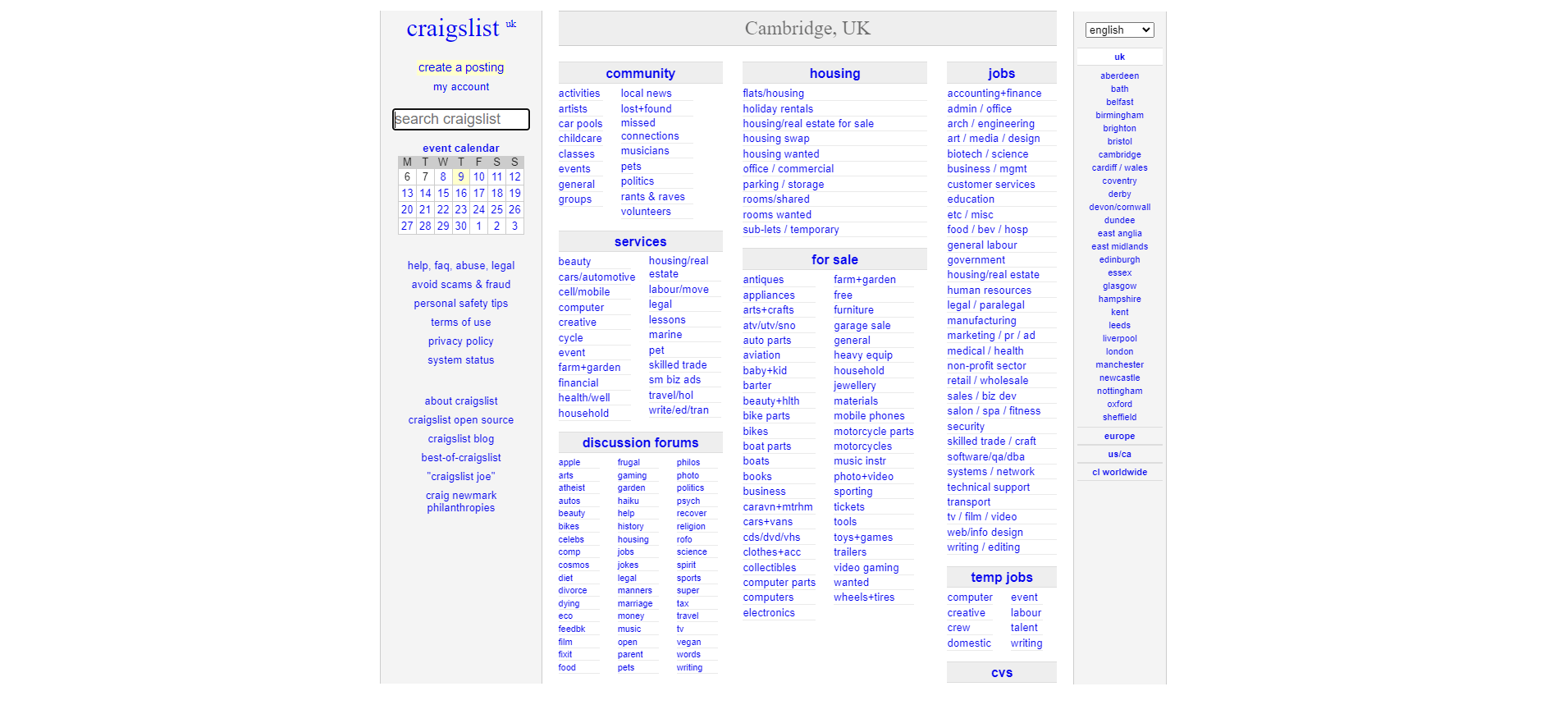Viewport: 1568px width, 714px height.
Task: Open the english language dropdown
Action: (x=1119, y=30)
